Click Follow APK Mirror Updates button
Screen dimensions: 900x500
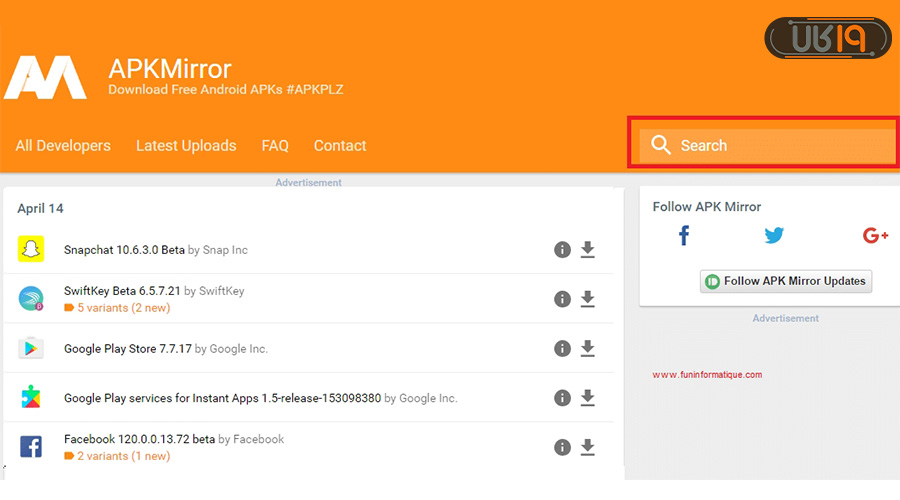tap(785, 281)
